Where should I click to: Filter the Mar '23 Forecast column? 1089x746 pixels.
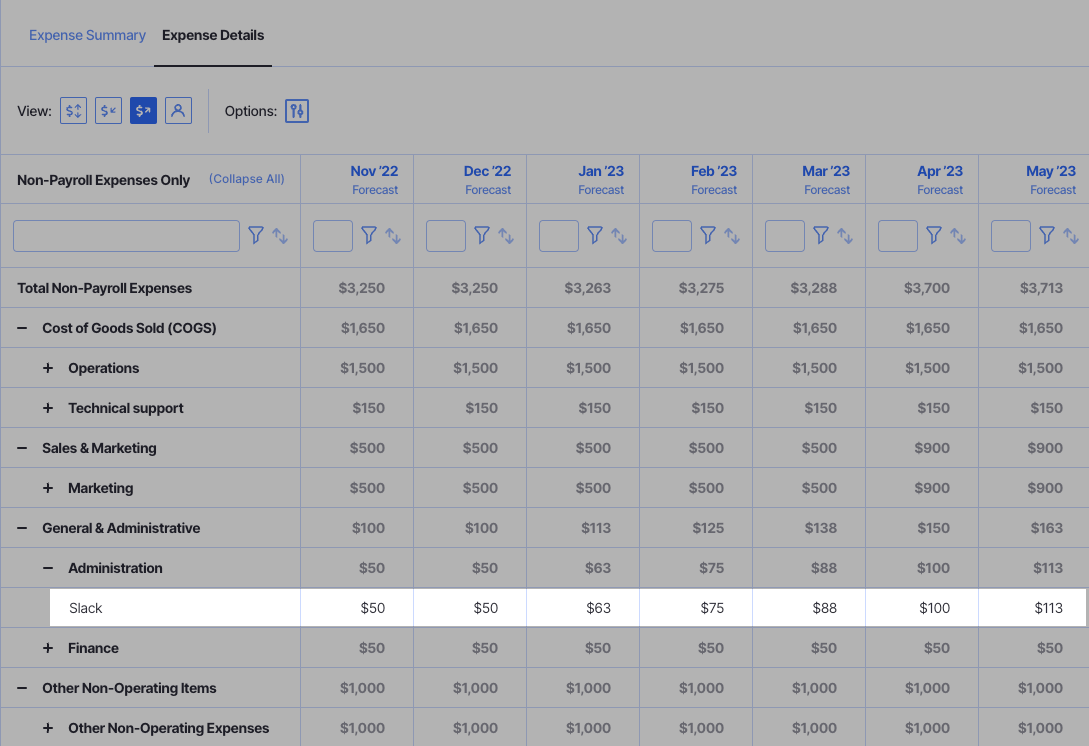click(820, 235)
